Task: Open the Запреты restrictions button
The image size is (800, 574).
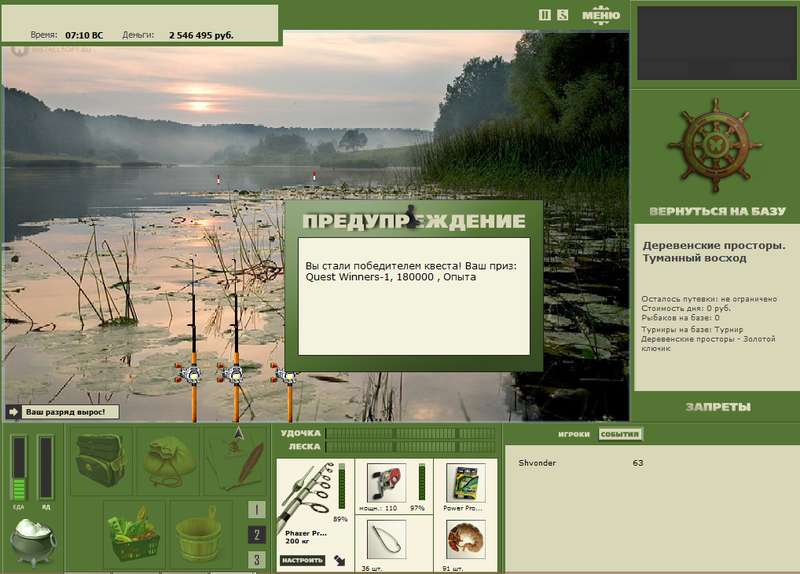Action: pyautogui.click(x=718, y=407)
